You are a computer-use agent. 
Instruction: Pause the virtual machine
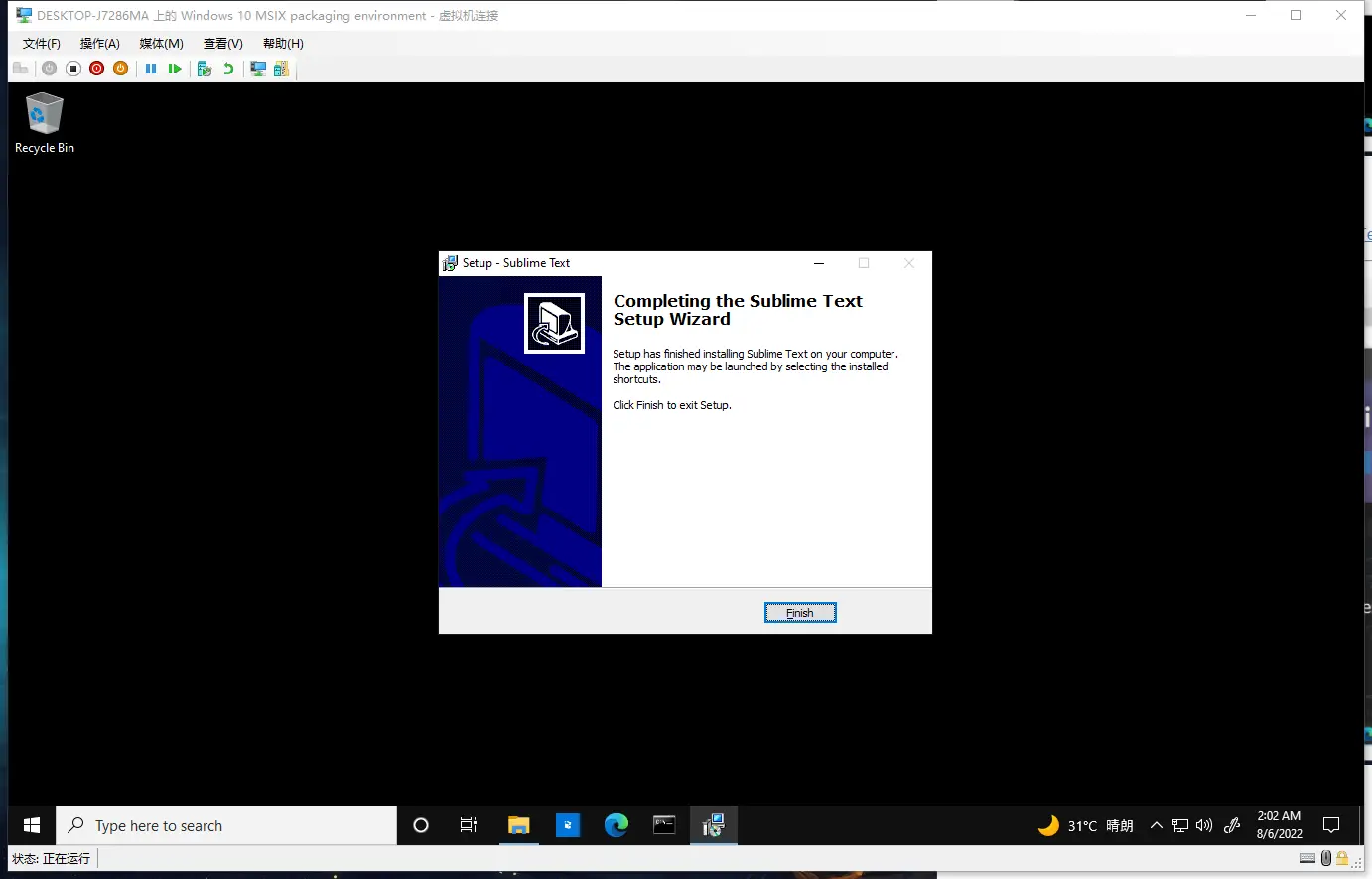click(x=151, y=69)
